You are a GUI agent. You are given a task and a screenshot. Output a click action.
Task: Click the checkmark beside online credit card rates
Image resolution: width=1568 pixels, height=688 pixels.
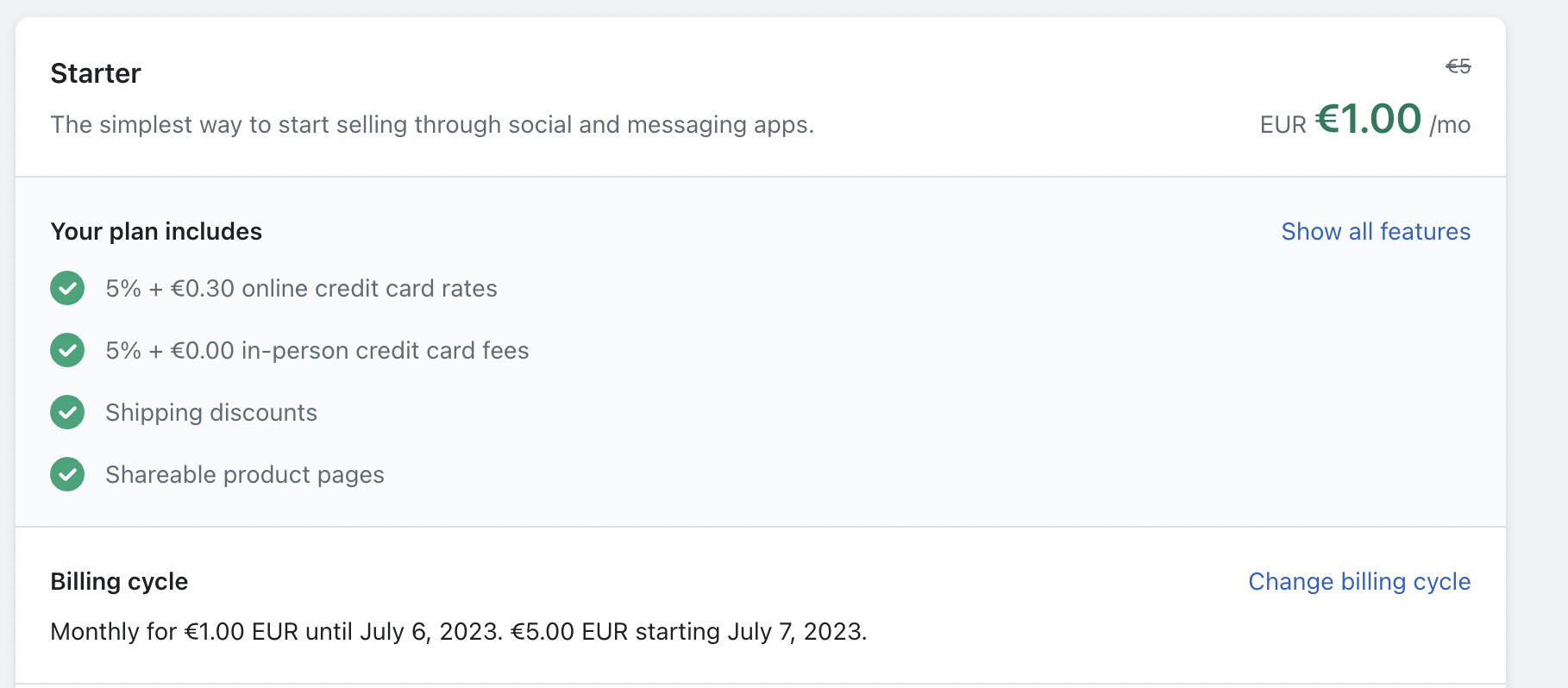point(67,288)
